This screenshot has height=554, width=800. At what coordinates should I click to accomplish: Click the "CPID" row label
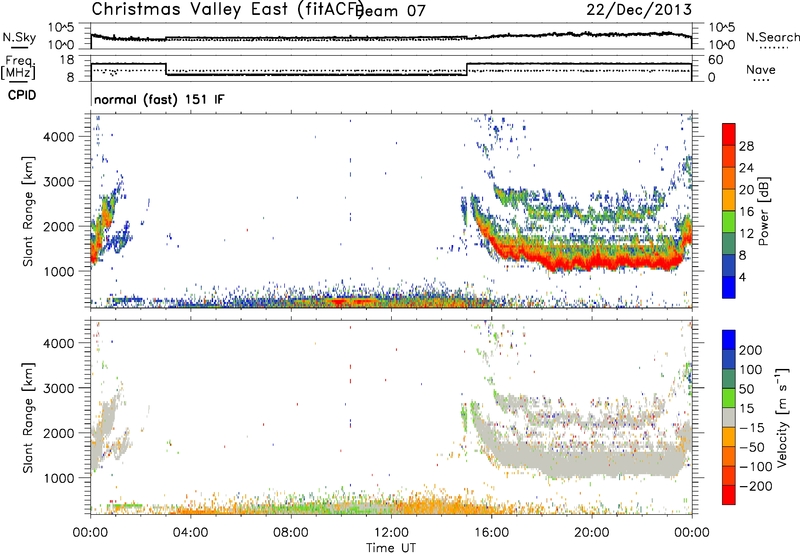22,95
